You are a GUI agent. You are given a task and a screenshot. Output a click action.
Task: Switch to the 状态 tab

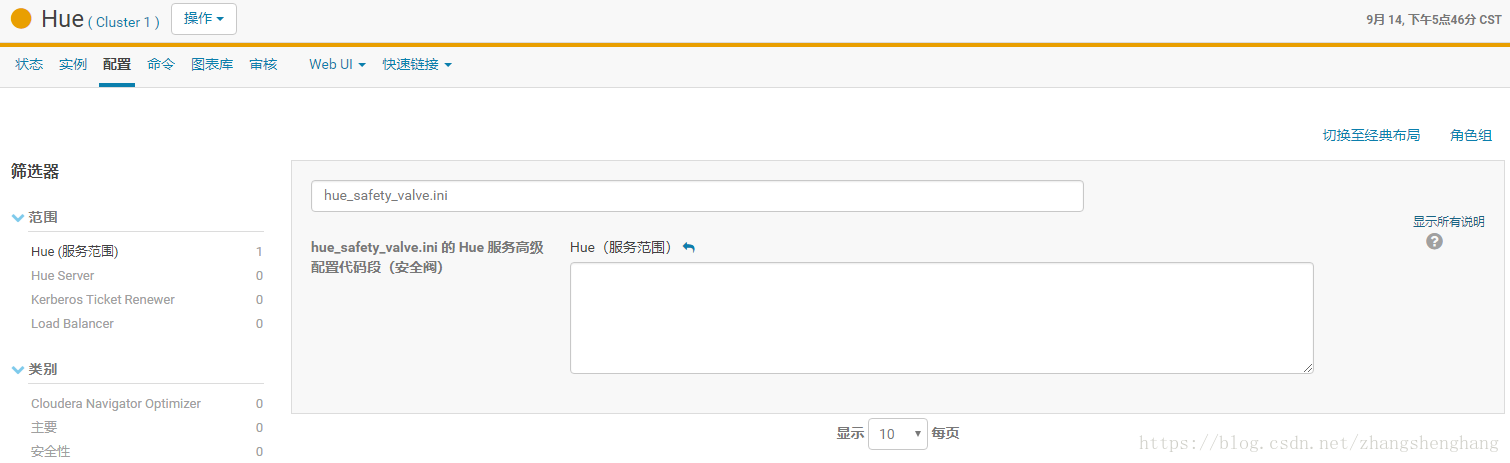point(29,64)
